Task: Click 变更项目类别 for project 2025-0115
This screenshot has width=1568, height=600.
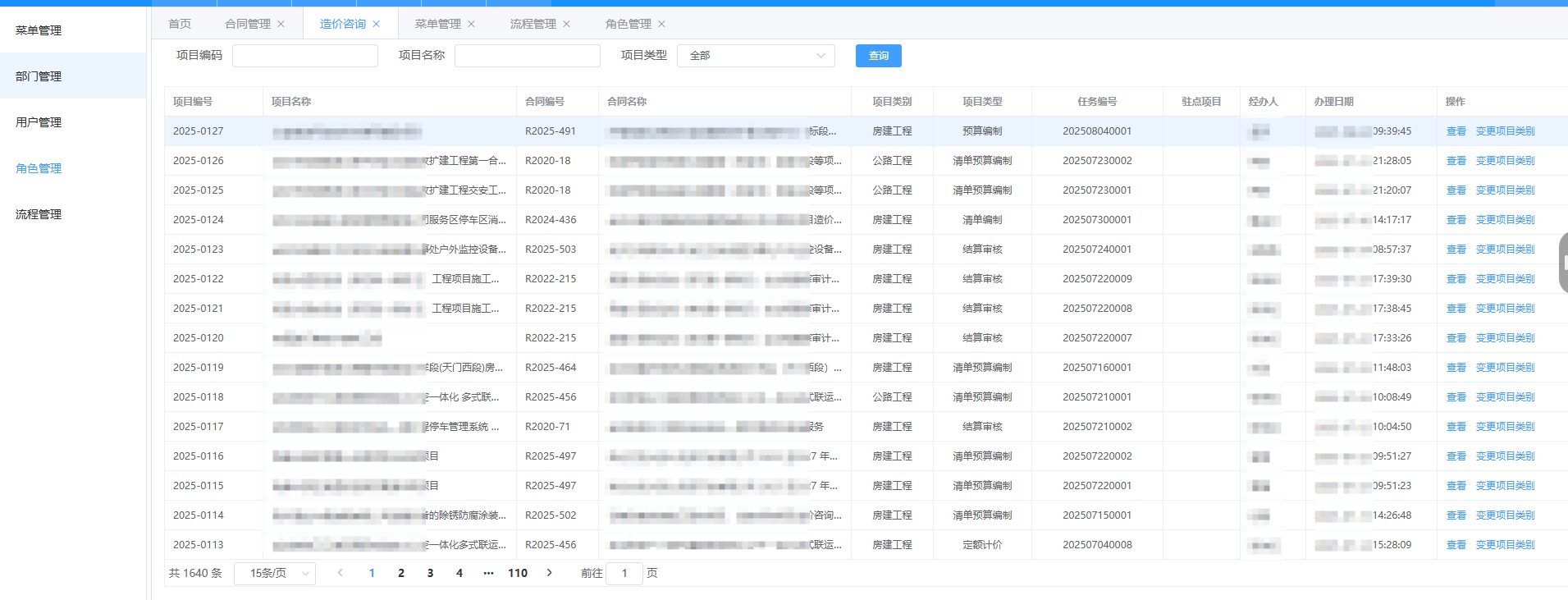Action: click(x=1505, y=486)
